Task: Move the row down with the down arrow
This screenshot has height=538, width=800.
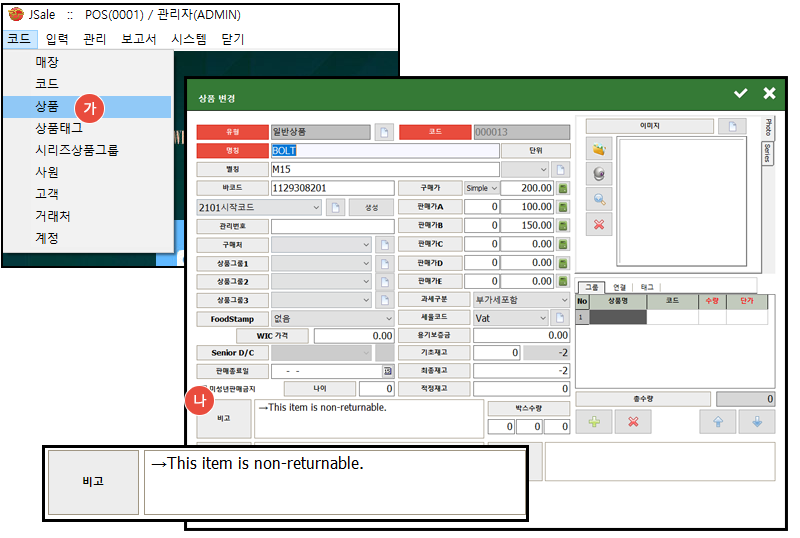Action: pyautogui.click(x=757, y=422)
